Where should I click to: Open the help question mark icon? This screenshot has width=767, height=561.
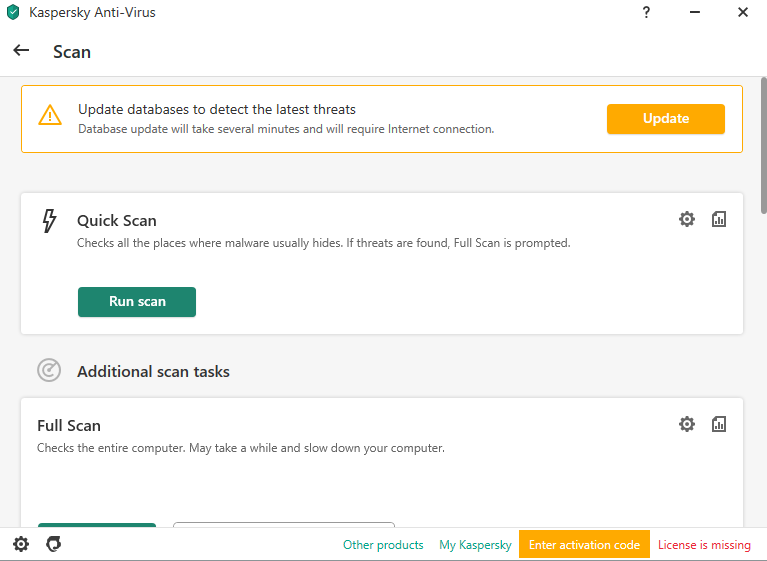(x=646, y=12)
